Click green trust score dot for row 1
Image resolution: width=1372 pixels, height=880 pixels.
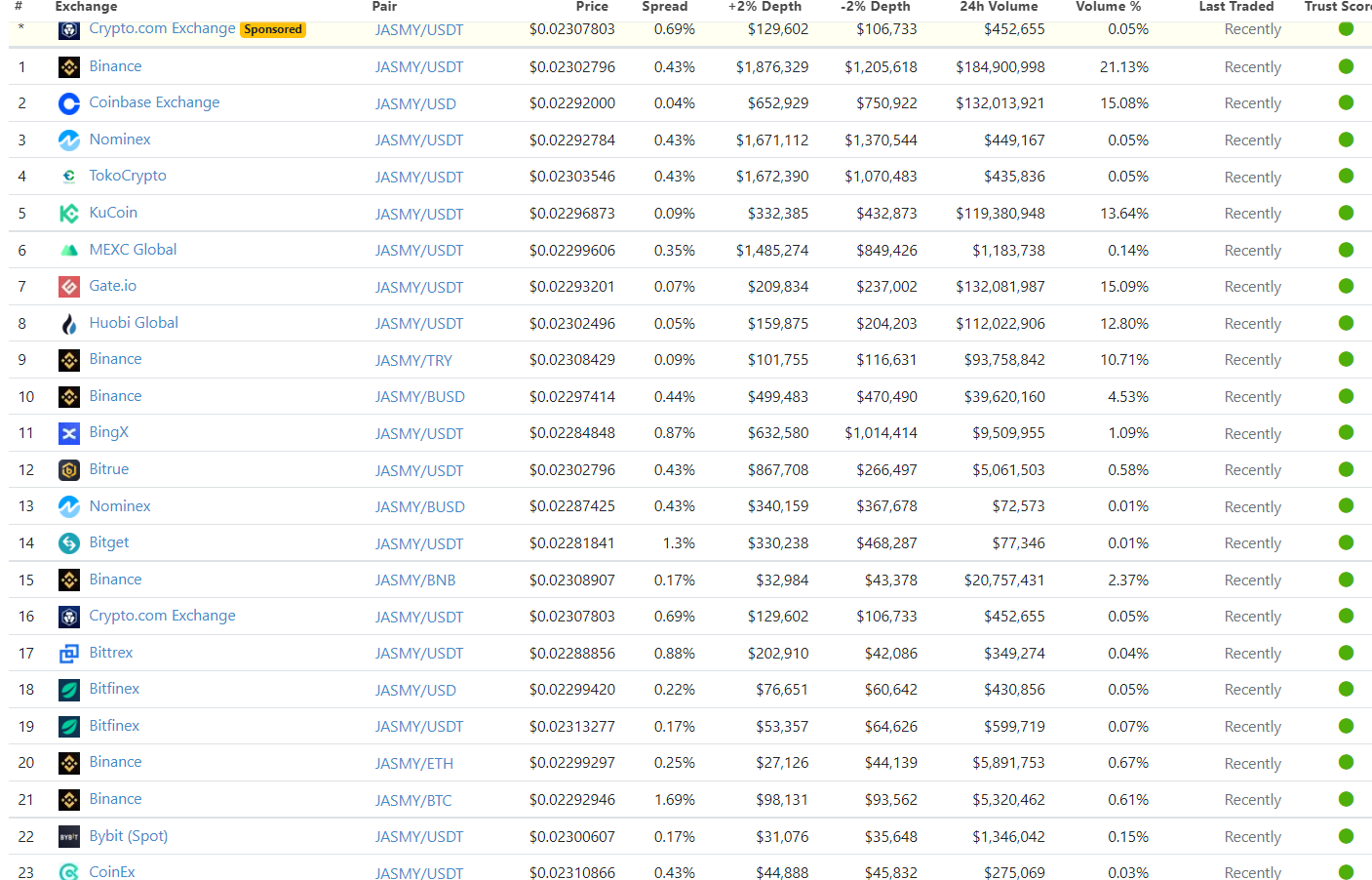pyautogui.click(x=1346, y=66)
